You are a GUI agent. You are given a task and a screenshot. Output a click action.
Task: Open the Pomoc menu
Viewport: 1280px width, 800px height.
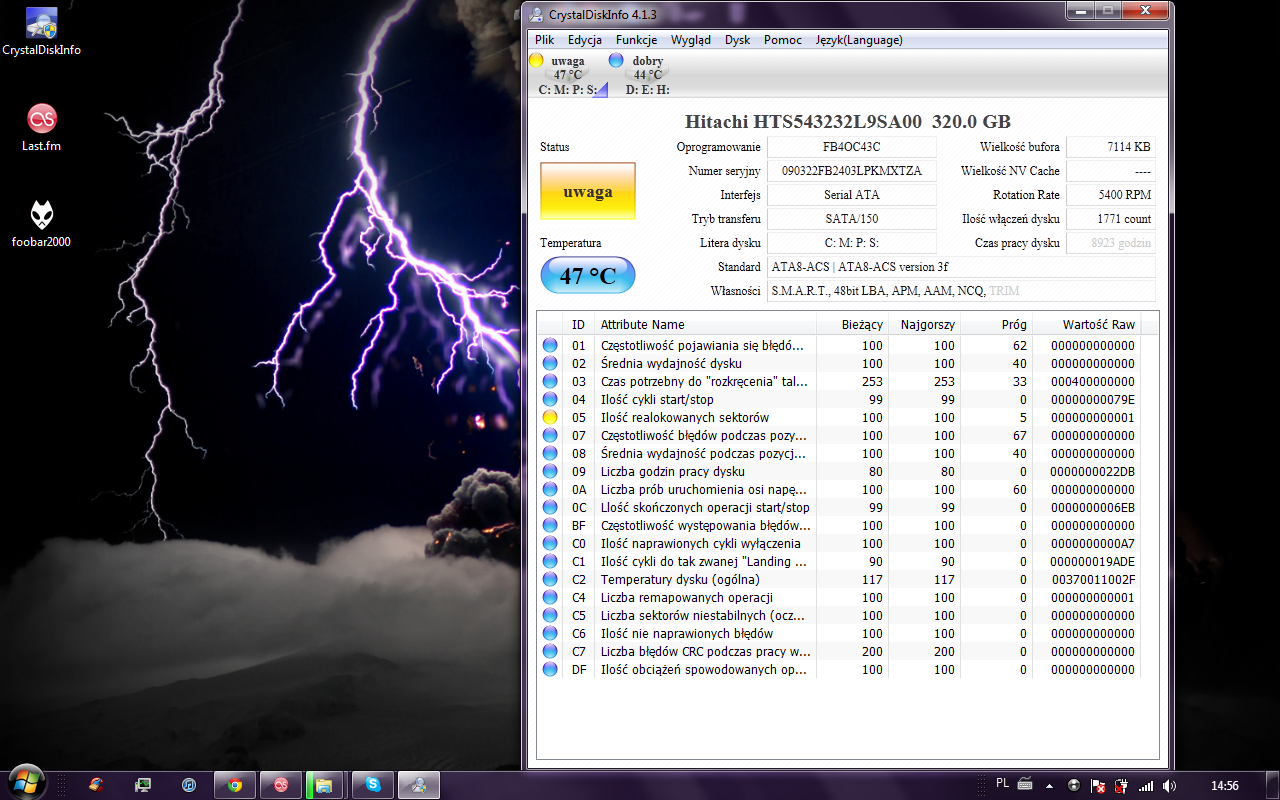pos(783,40)
